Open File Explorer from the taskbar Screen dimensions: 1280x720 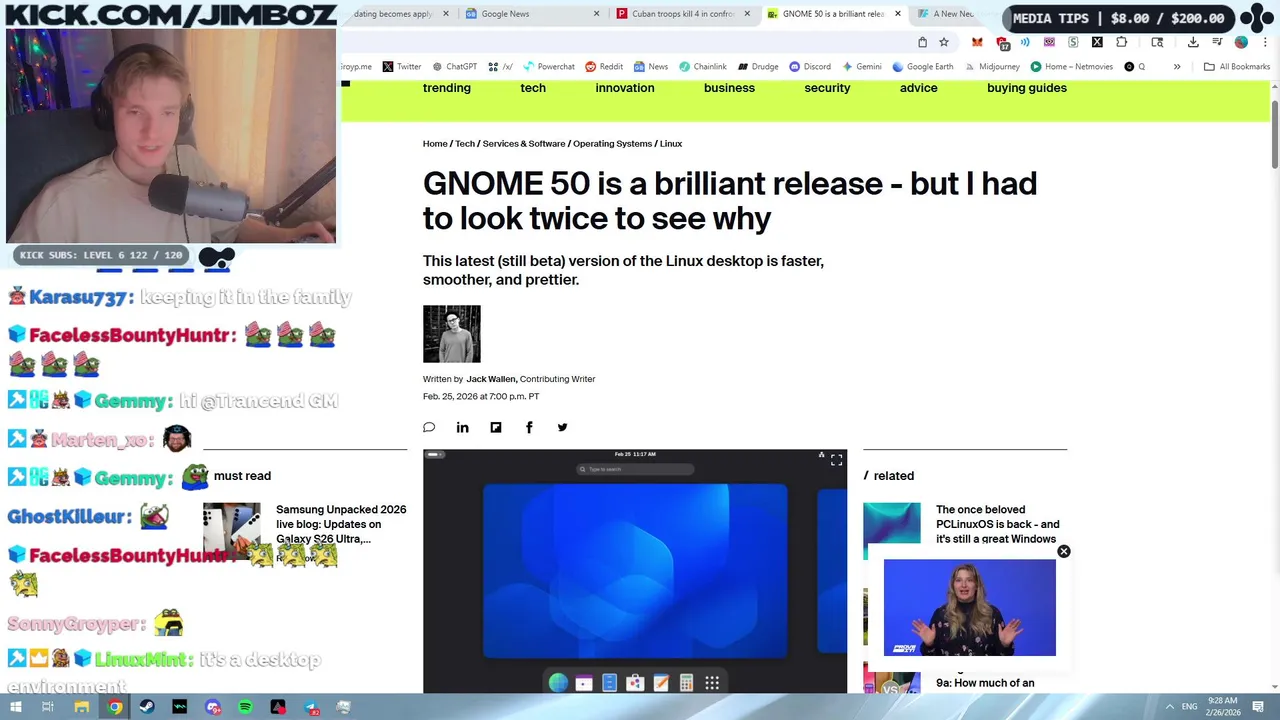click(82, 707)
